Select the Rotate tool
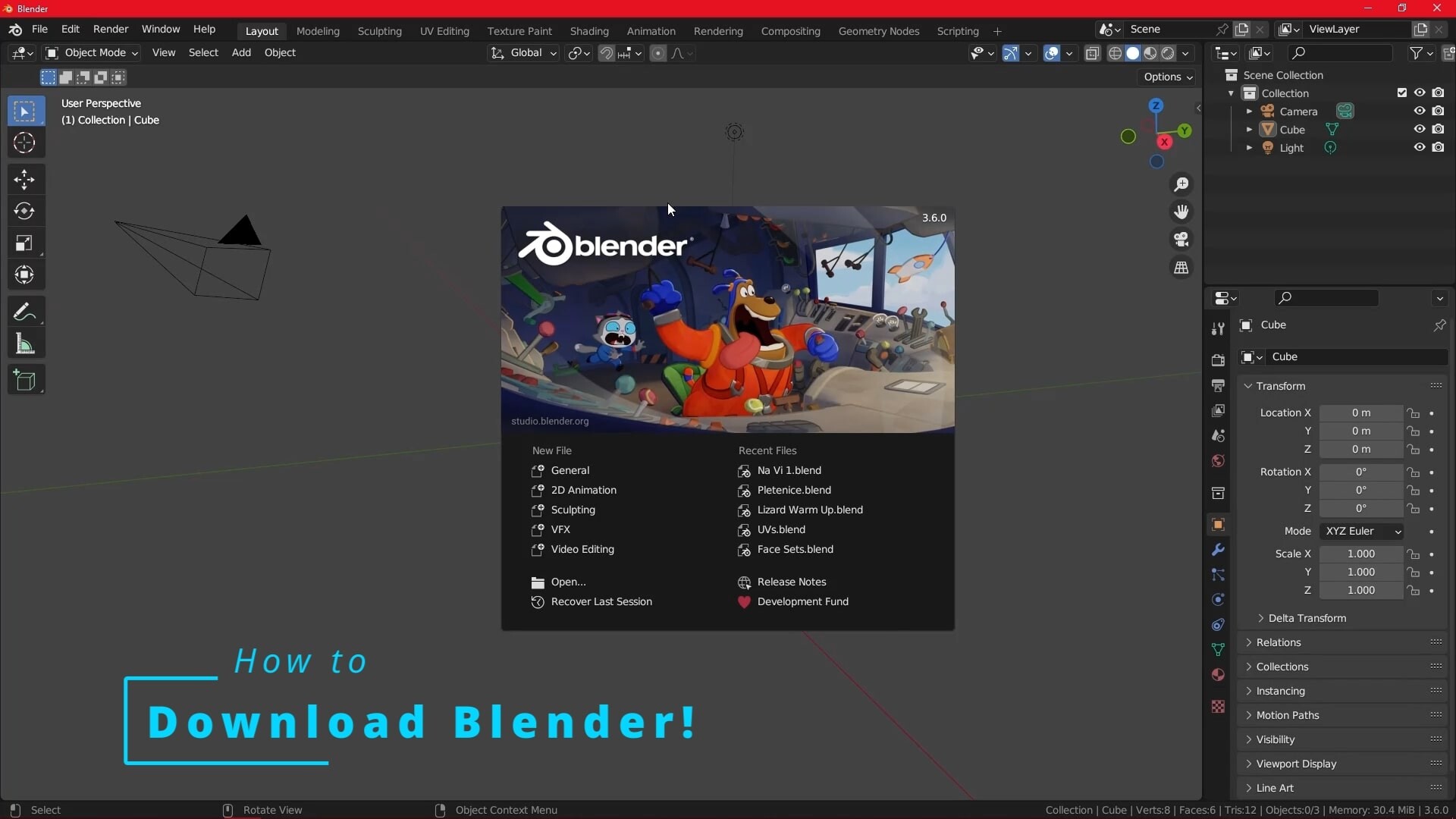The height and width of the screenshot is (819, 1456). pos(25,211)
